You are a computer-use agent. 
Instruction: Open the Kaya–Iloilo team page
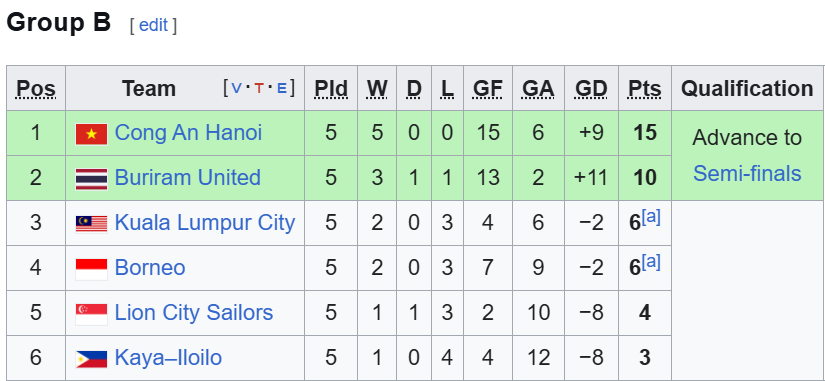click(168, 358)
